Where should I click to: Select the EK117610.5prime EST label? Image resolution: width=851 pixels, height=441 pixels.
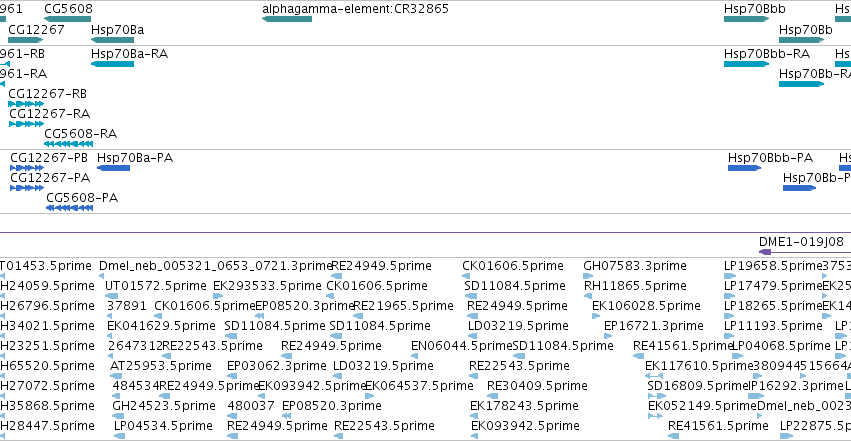point(697,366)
